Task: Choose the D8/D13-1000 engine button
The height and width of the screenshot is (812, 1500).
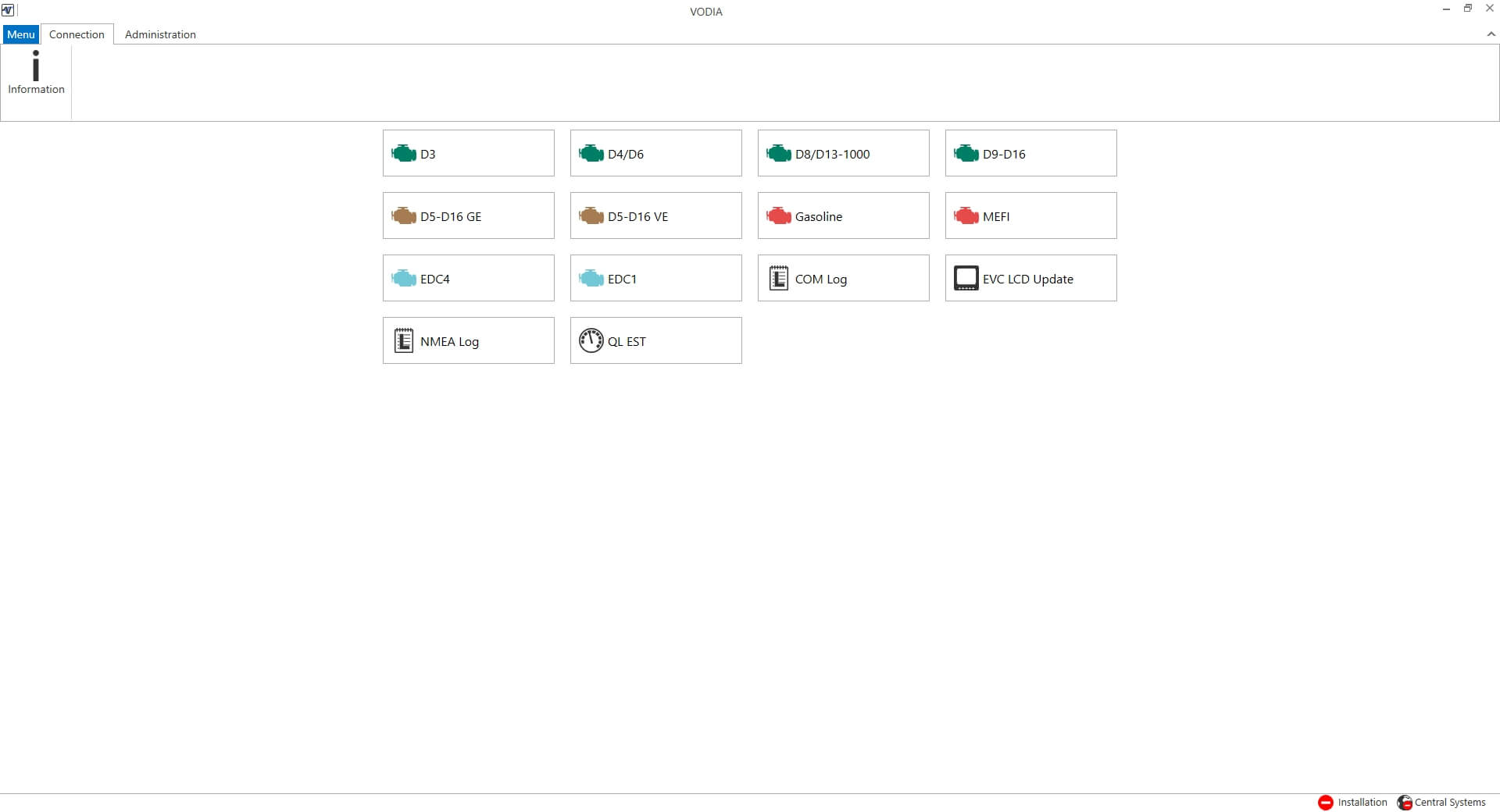Action: pyautogui.click(x=843, y=154)
